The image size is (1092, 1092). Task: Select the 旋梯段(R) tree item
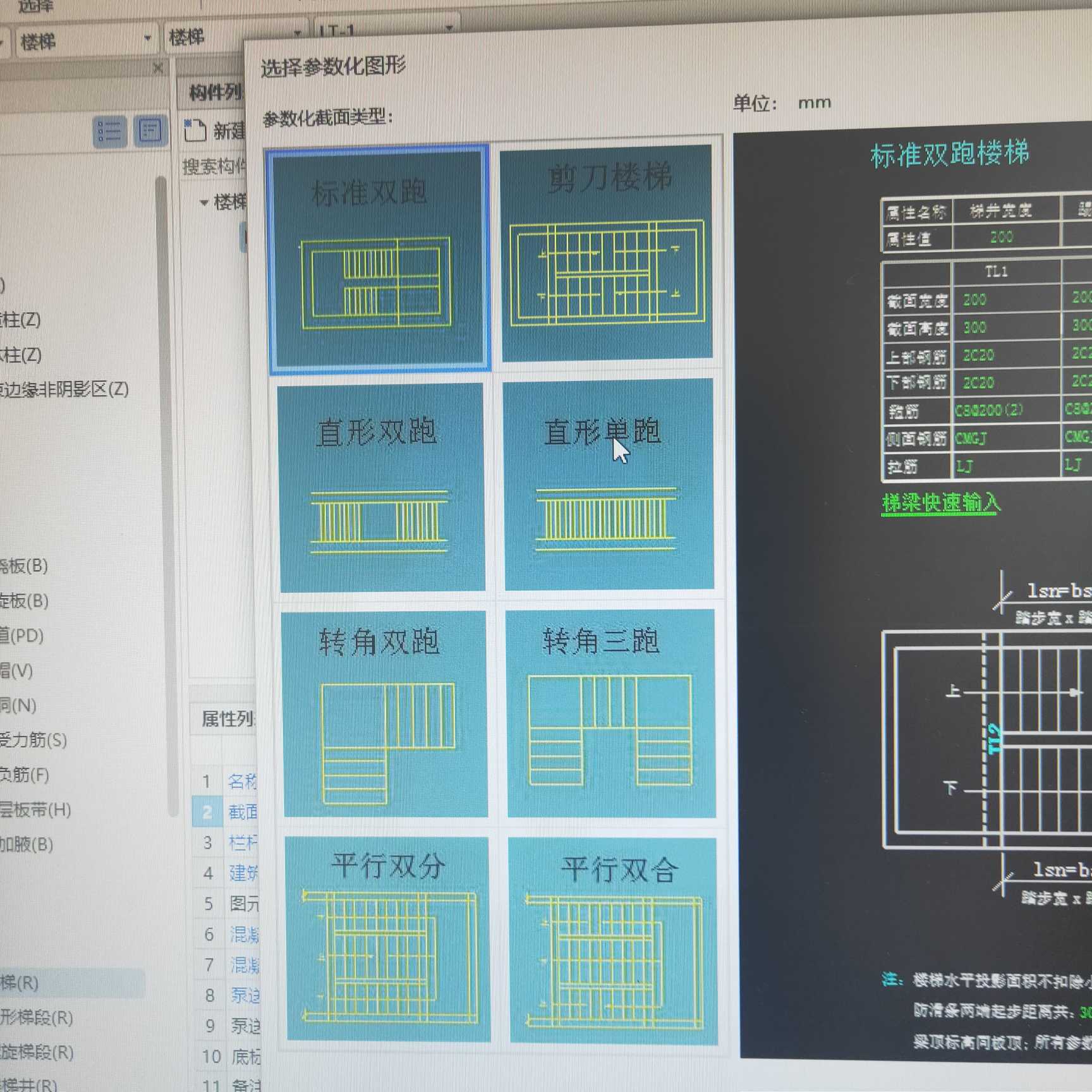click(37, 1053)
